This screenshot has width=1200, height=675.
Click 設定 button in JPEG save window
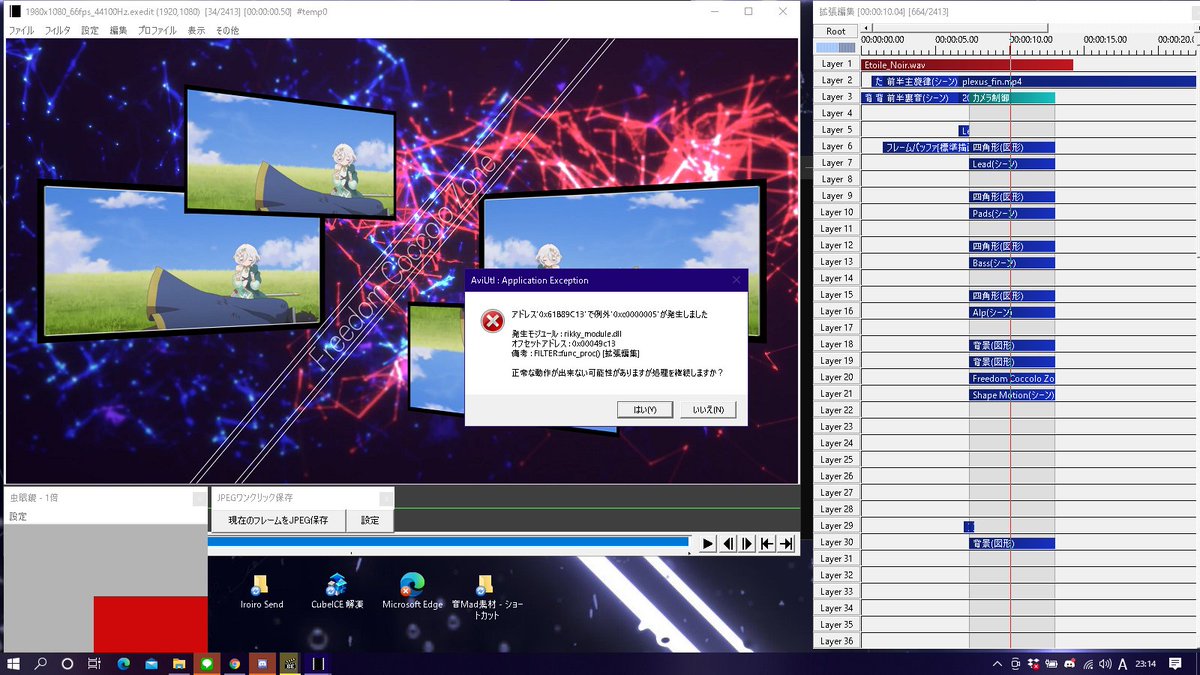[370, 520]
